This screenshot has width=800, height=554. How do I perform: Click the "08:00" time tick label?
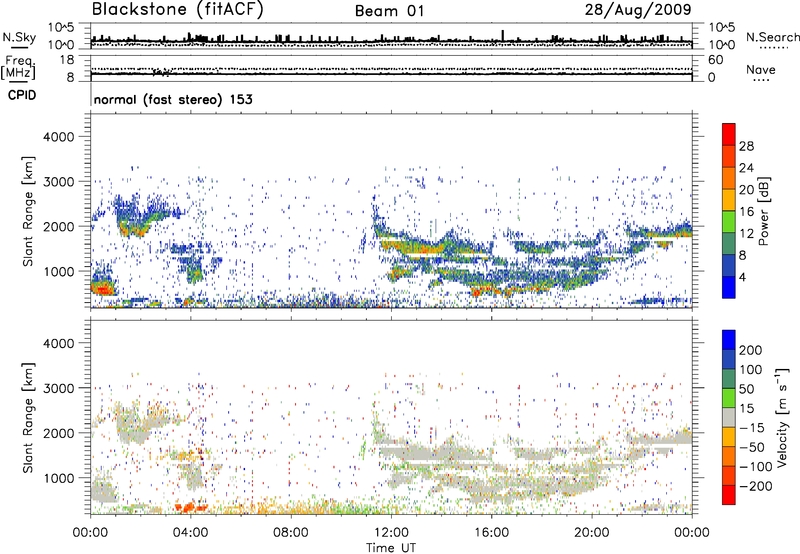coord(290,533)
